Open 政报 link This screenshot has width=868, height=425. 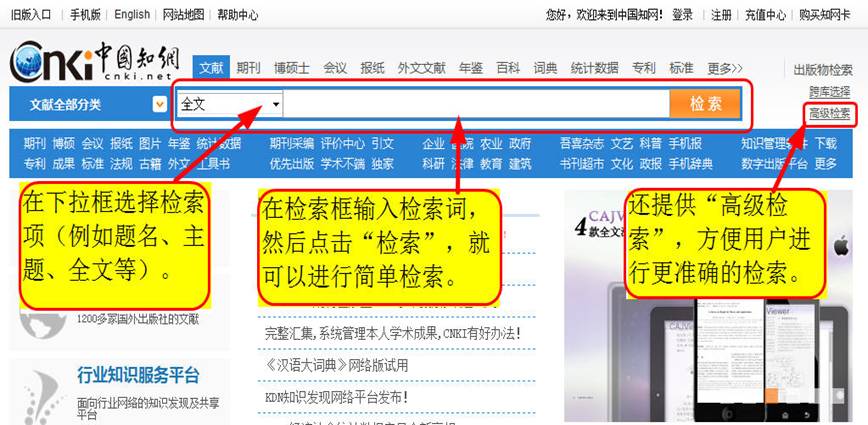pos(650,164)
